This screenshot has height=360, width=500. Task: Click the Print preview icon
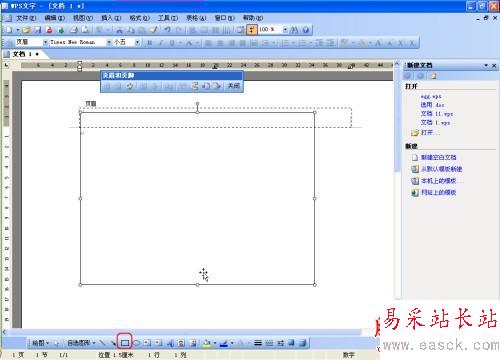pyautogui.click(x=85, y=30)
